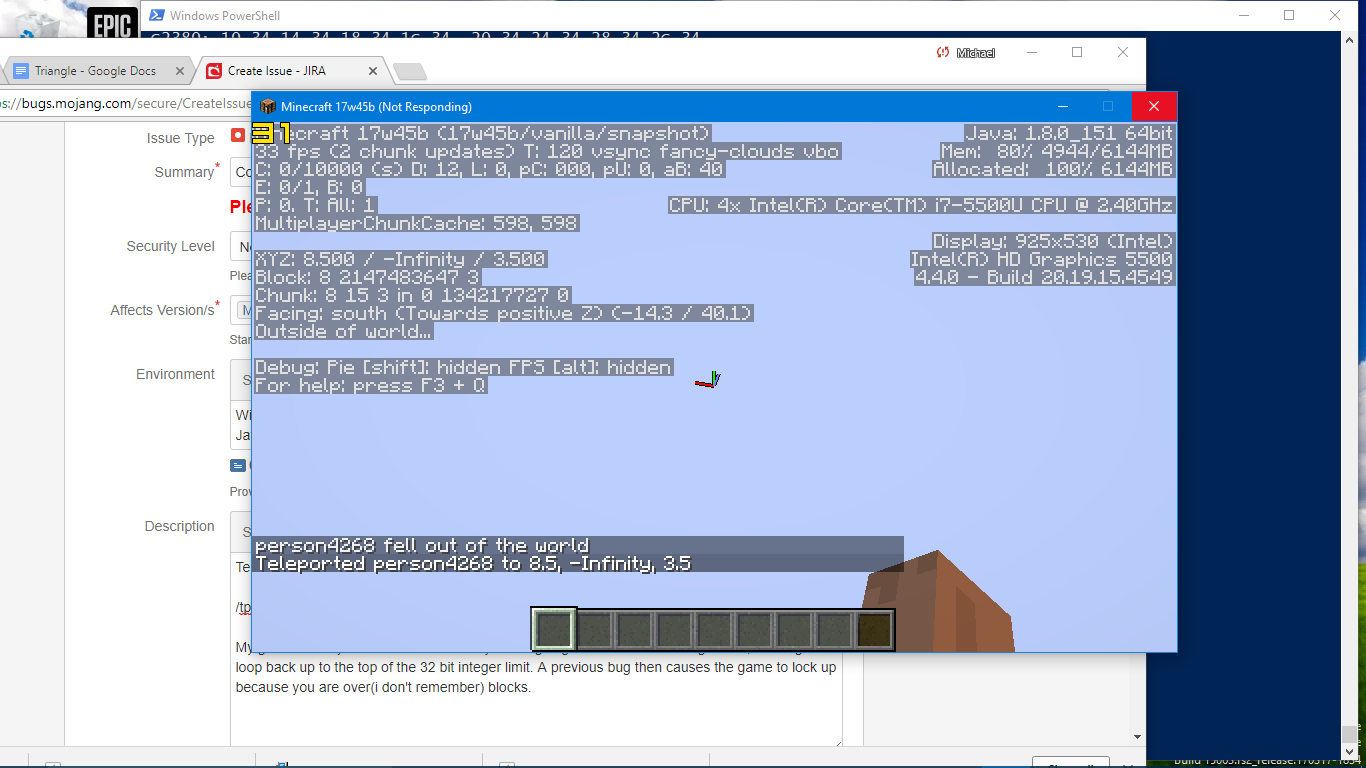Click the 'Block: 8 2147483647 3' debug line

[367, 278]
